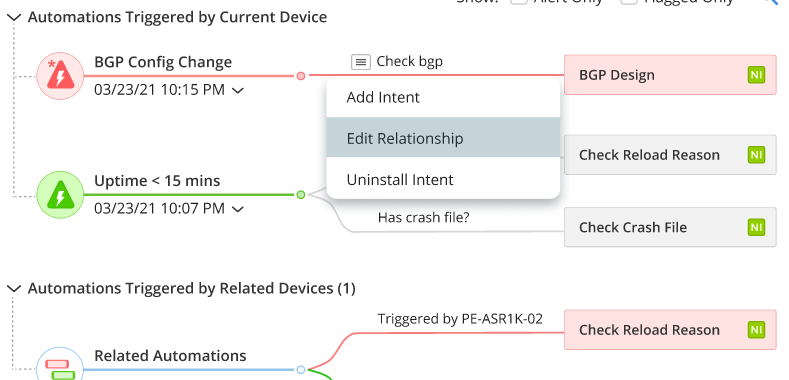Image resolution: width=789 pixels, height=380 pixels.
Task: Collapse Automations Triggered by Current Device section
Action: (15, 18)
